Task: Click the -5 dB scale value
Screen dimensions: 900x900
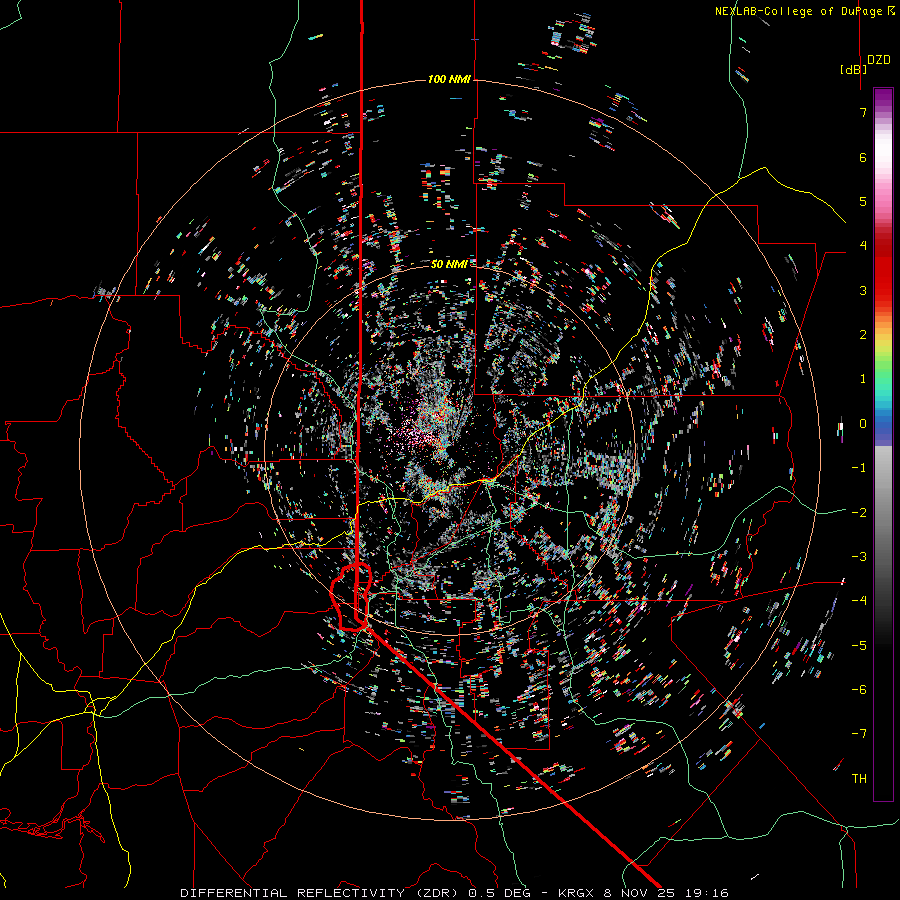Action: tap(859, 646)
